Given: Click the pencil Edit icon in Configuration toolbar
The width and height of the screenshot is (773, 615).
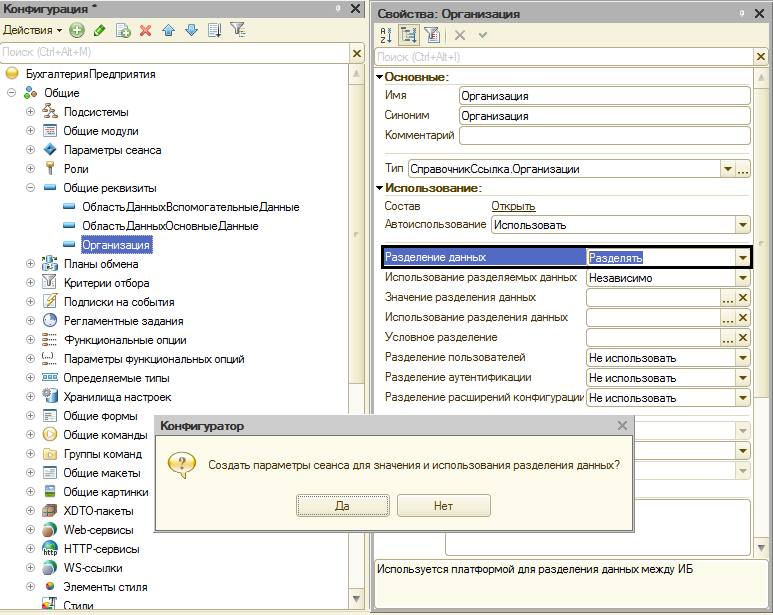Looking at the screenshot, I should [100, 30].
